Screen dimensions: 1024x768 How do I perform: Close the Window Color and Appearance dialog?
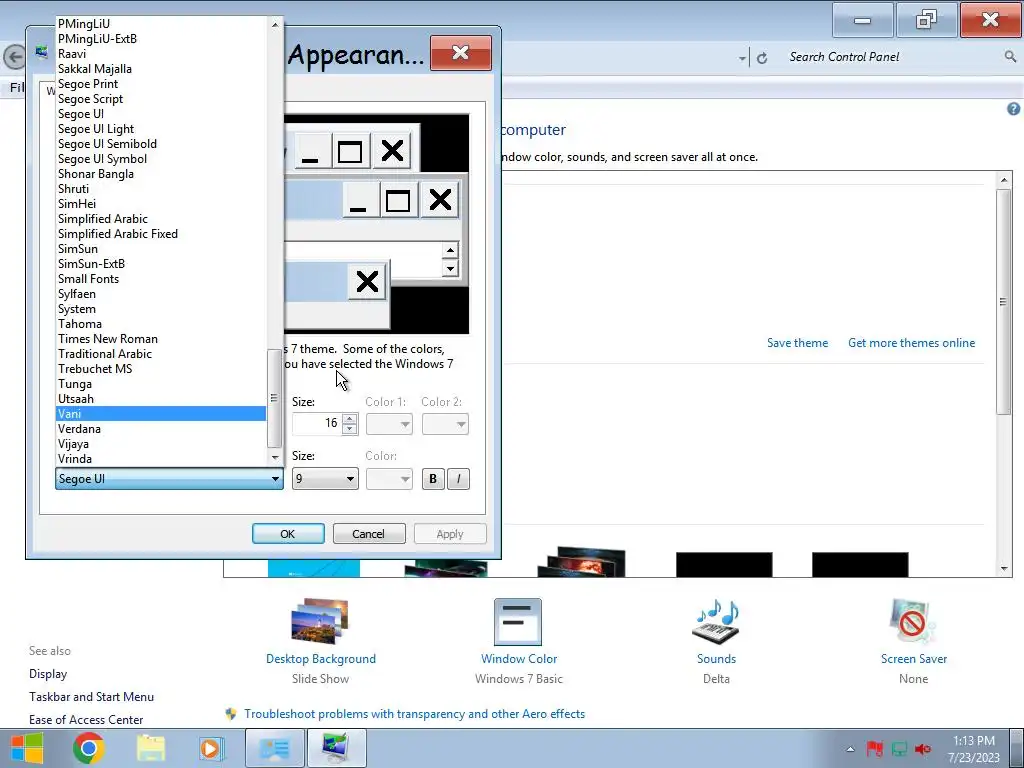[460, 53]
